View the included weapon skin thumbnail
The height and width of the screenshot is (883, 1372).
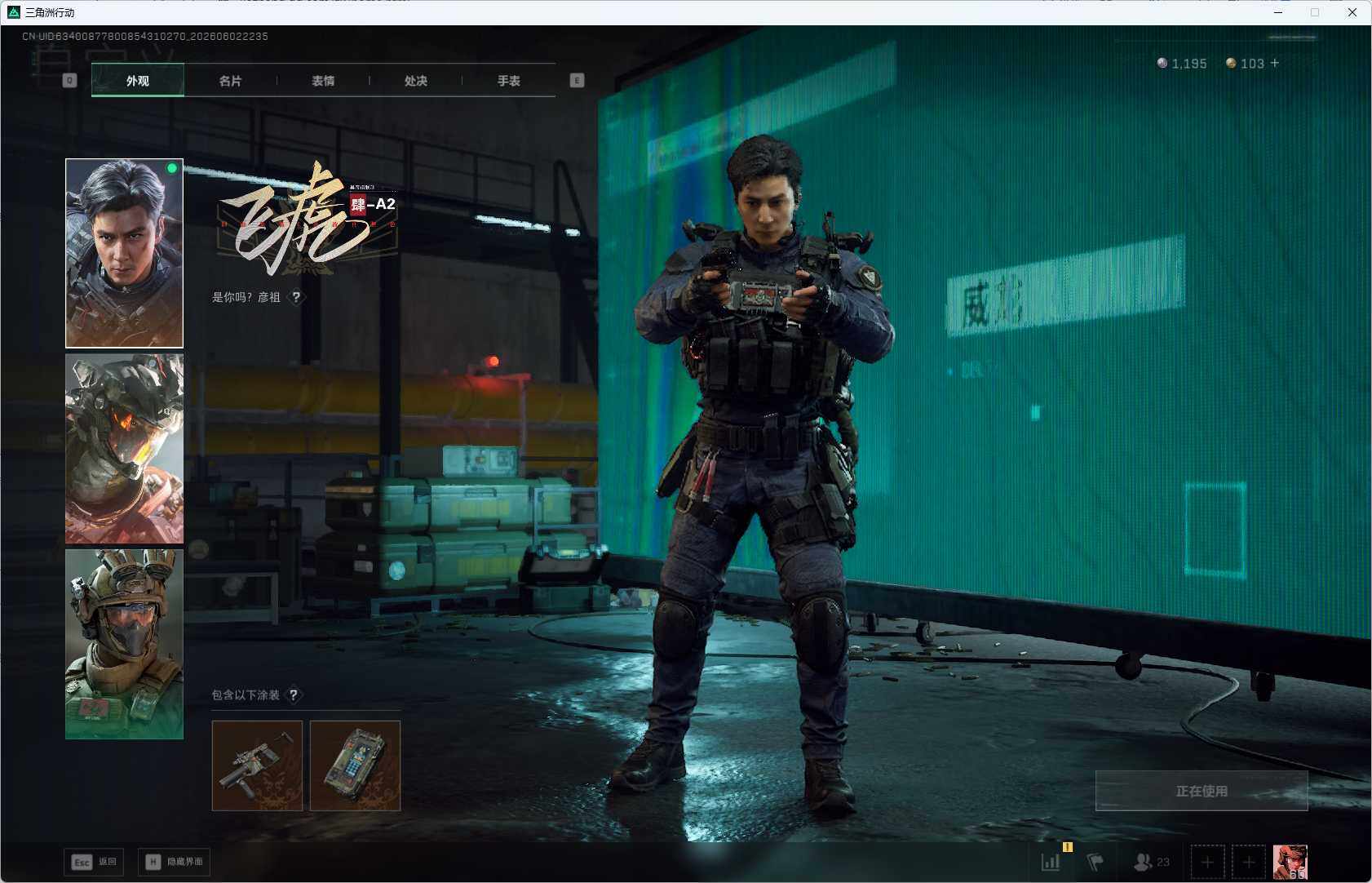257,765
